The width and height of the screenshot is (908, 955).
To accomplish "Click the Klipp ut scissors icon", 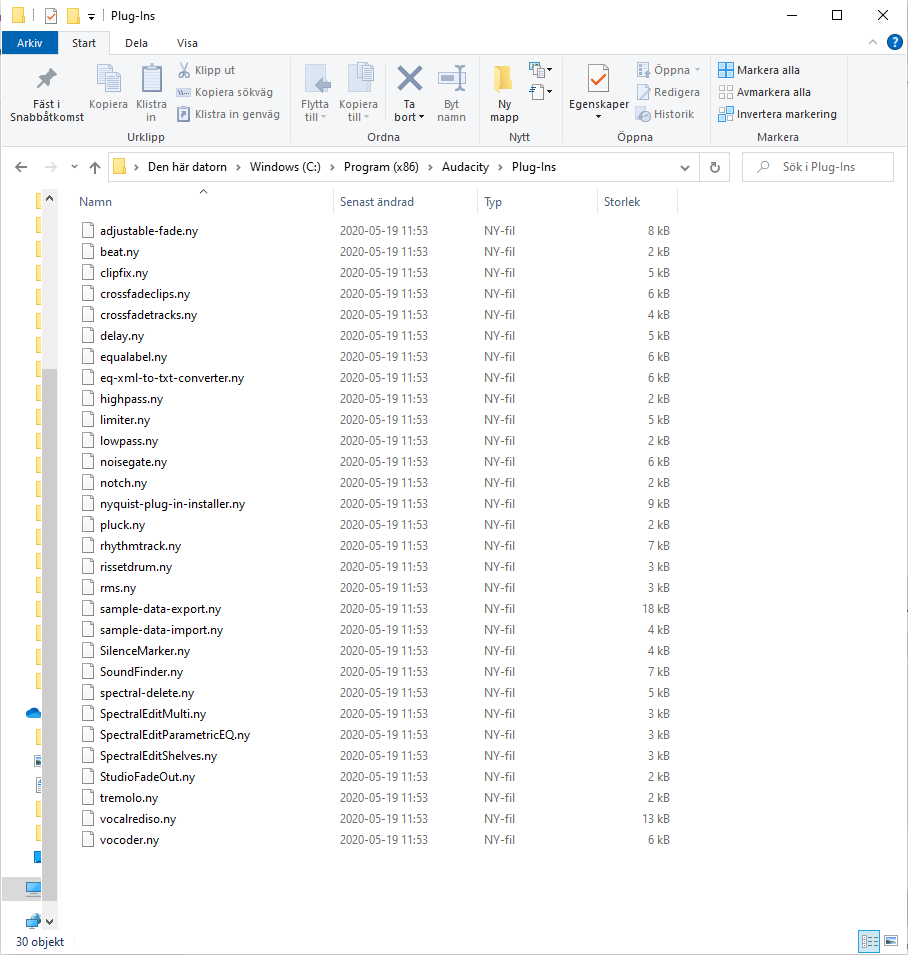I will point(185,70).
